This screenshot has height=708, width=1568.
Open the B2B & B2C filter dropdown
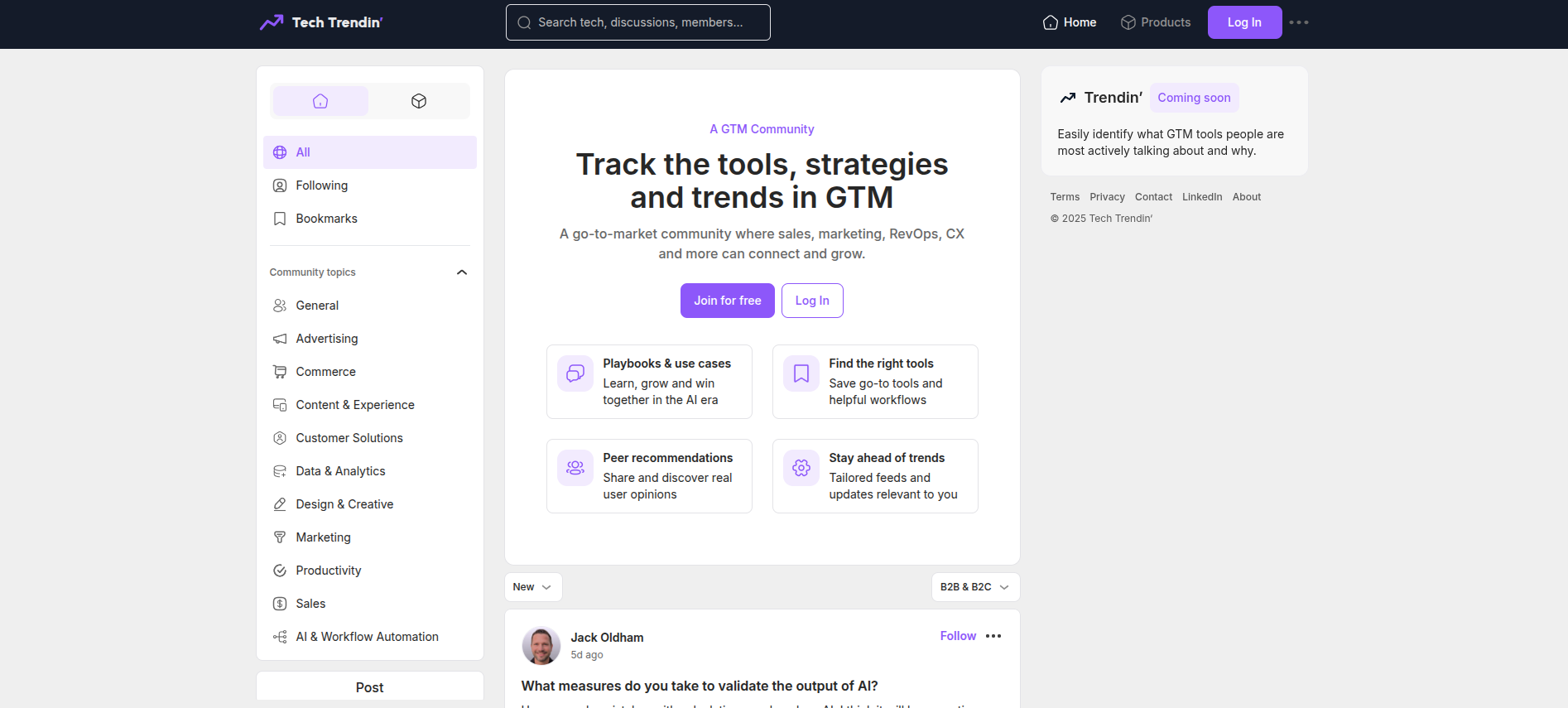[x=974, y=587]
